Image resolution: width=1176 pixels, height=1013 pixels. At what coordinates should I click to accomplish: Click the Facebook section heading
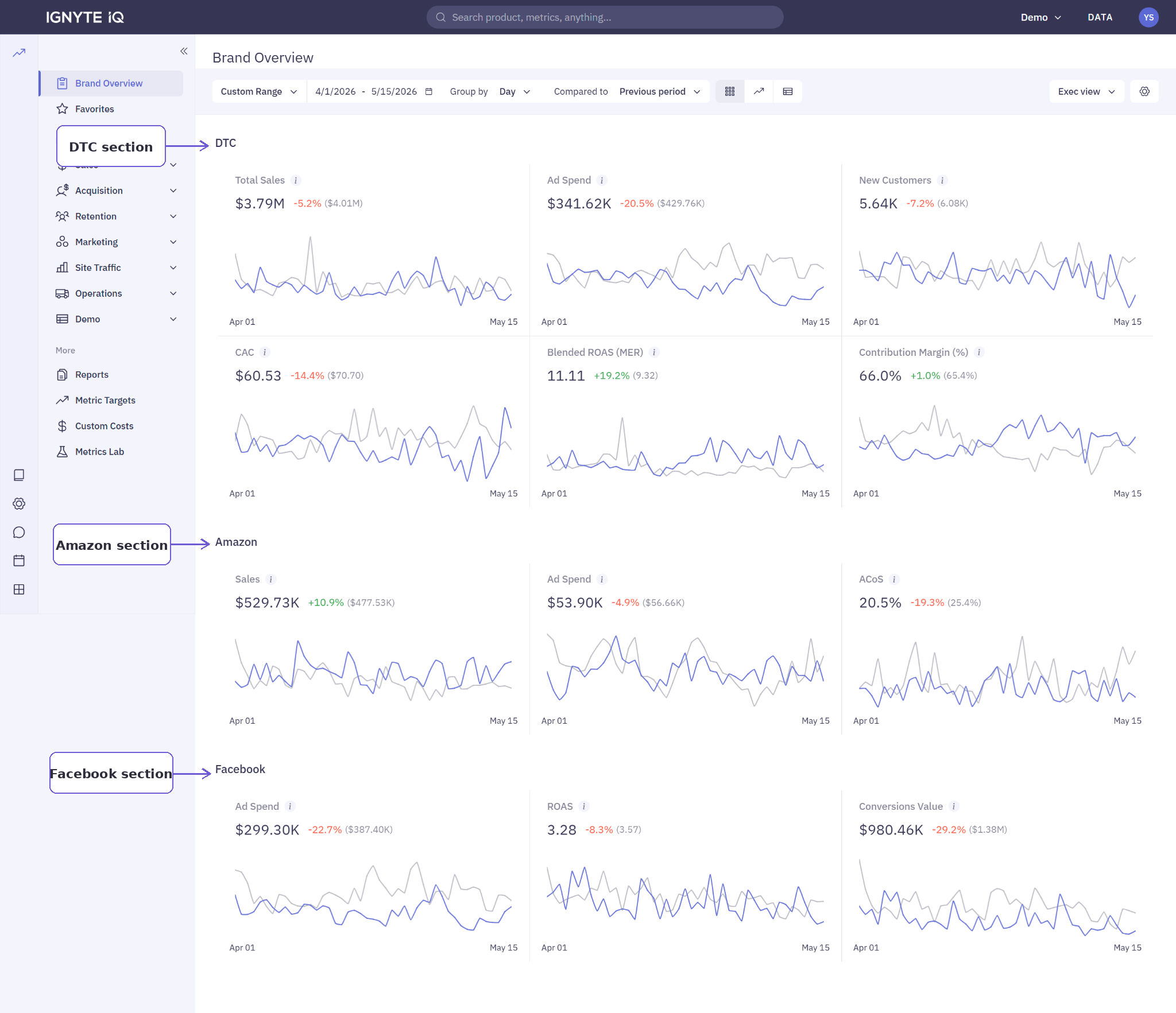pyautogui.click(x=240, y=769)
